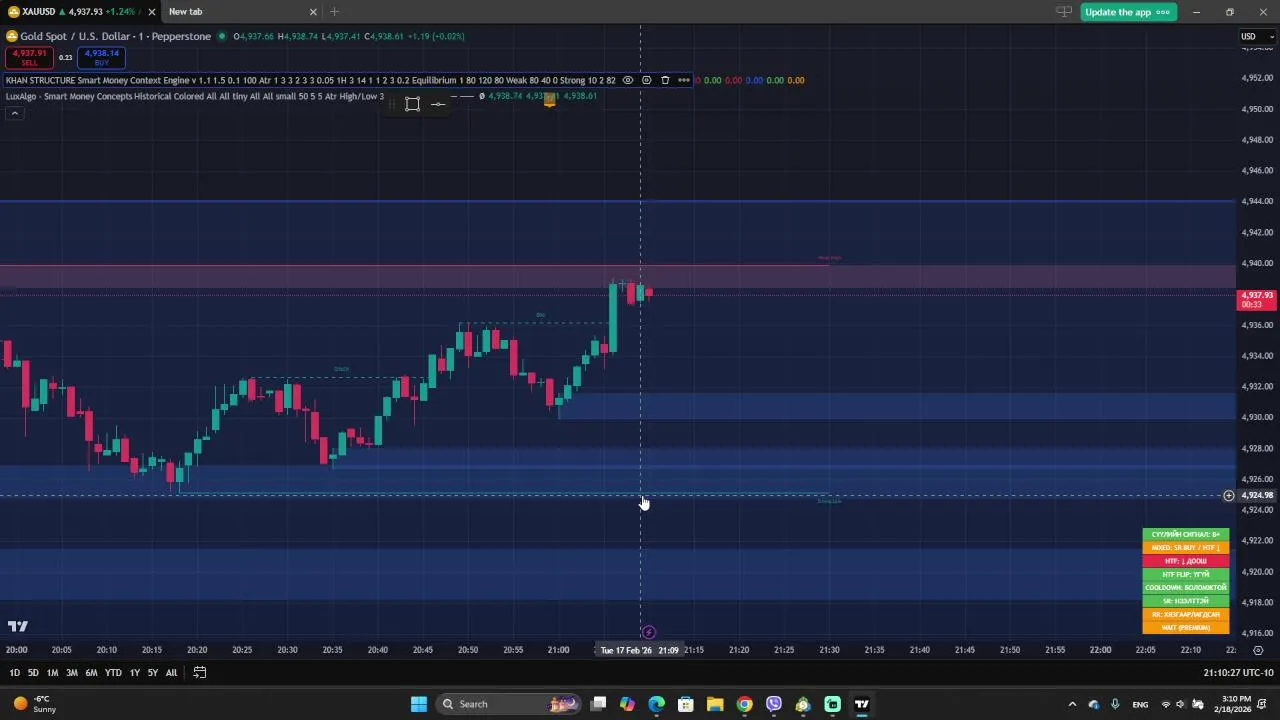This screenshot has height=720, width=1280.
Task: Select the 3M date range
Action: coord(72,673)
